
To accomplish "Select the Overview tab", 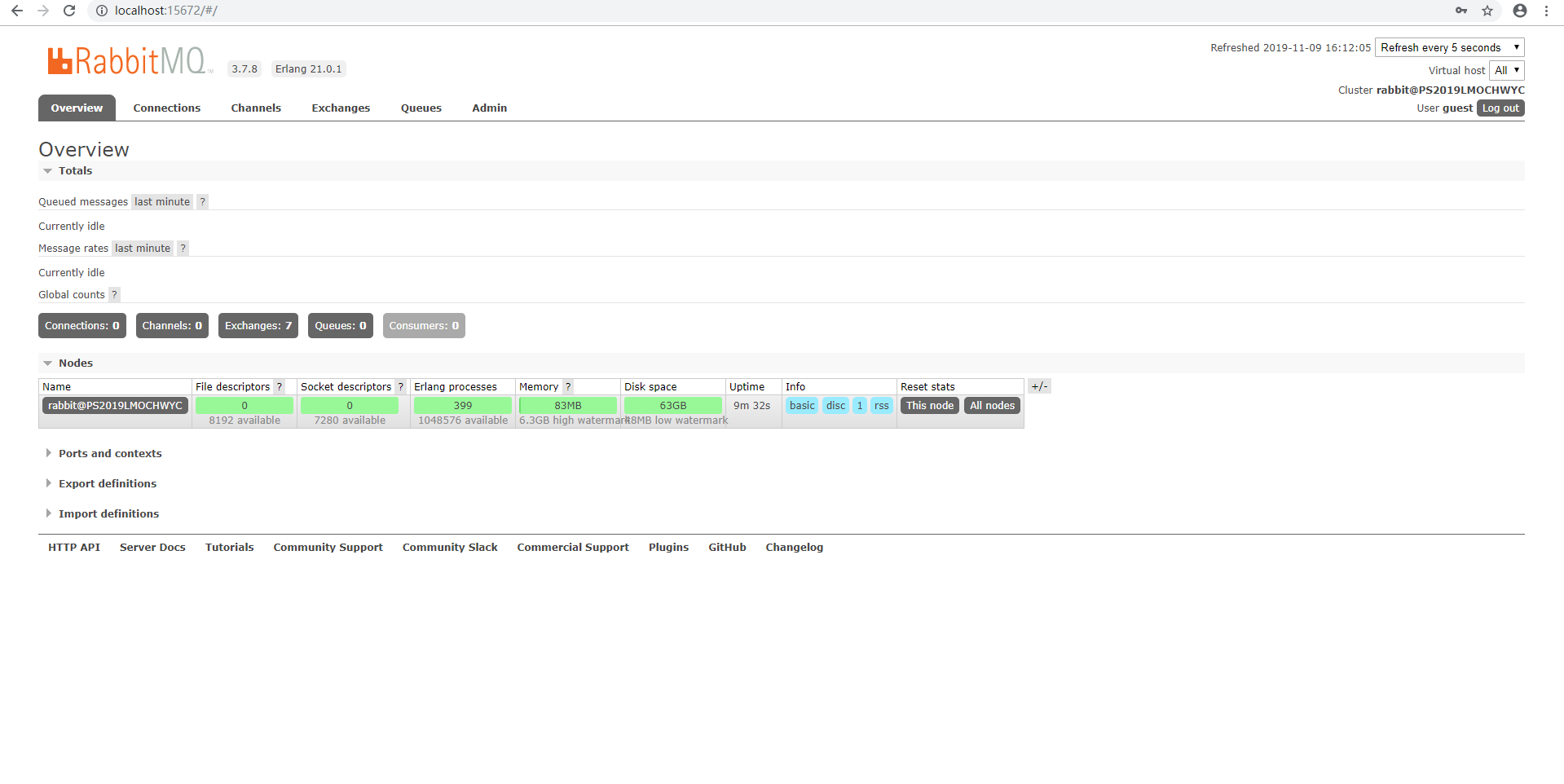I will (77, 108).
